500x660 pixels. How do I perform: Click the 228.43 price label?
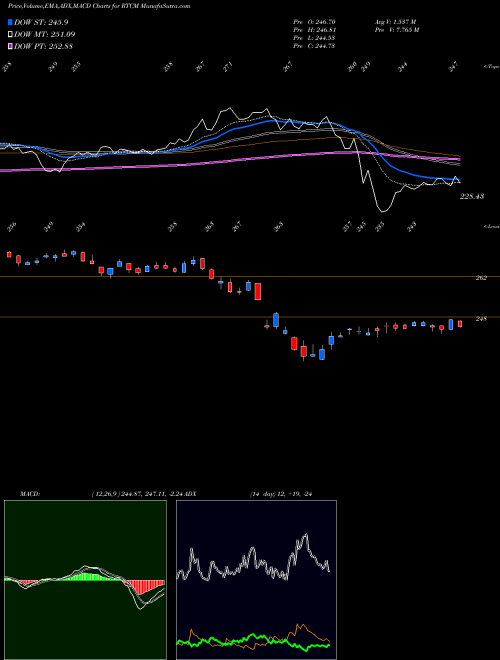[x=472, y=196]
